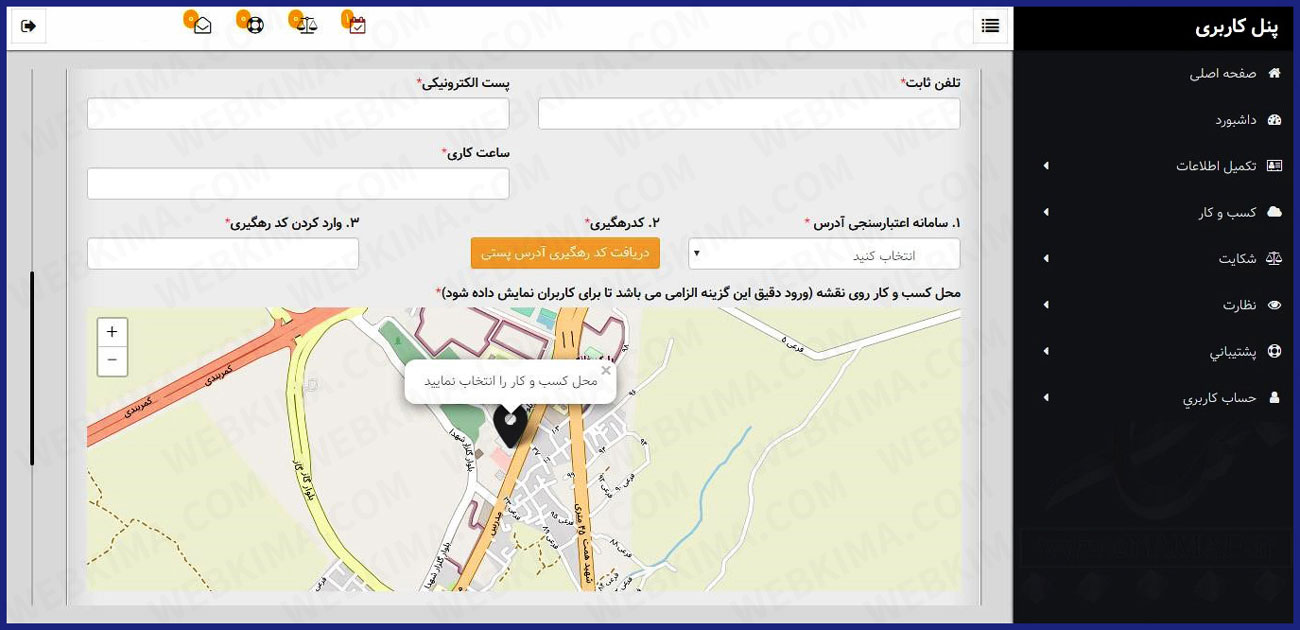Focus the ساعت کاری input field
Viewport: 1300px width, 630px height.
click(x=298, y=184)
